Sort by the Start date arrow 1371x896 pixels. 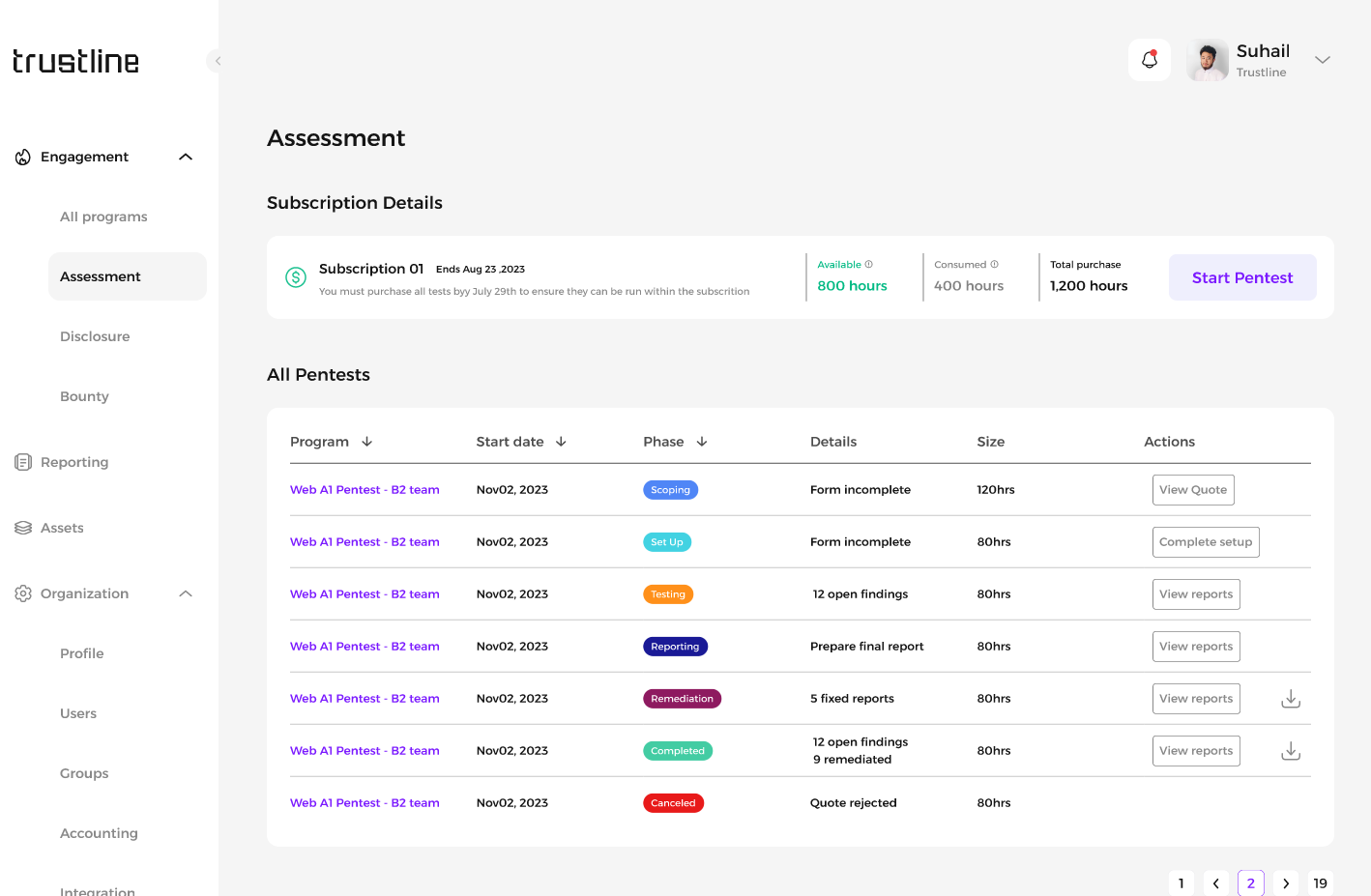(561, 442)
